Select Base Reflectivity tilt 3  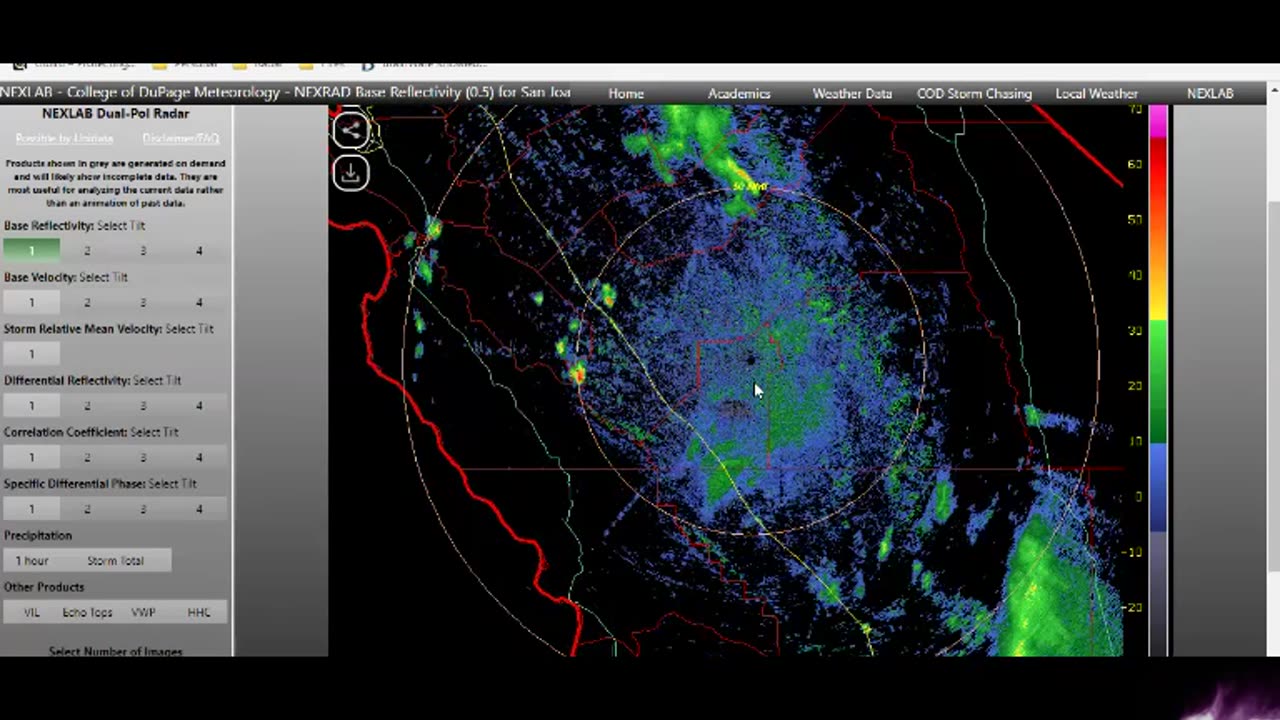(143, 250)
